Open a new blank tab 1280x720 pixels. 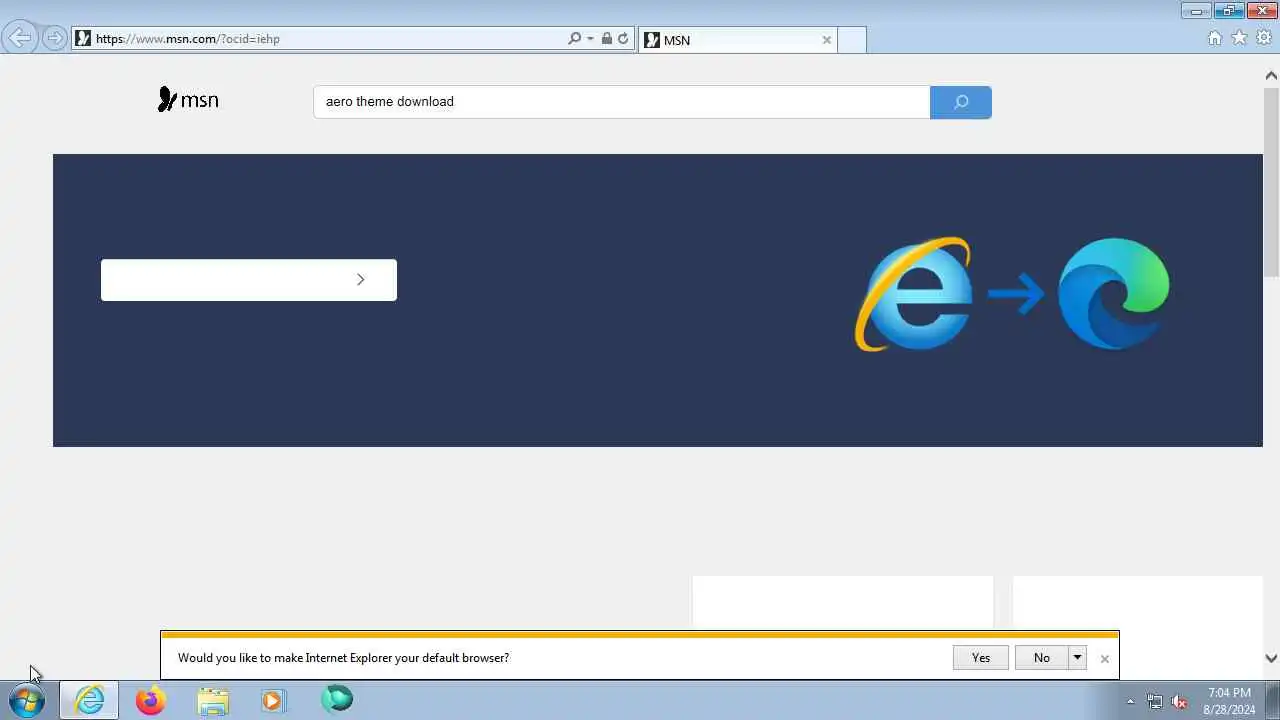pos(851,40)
